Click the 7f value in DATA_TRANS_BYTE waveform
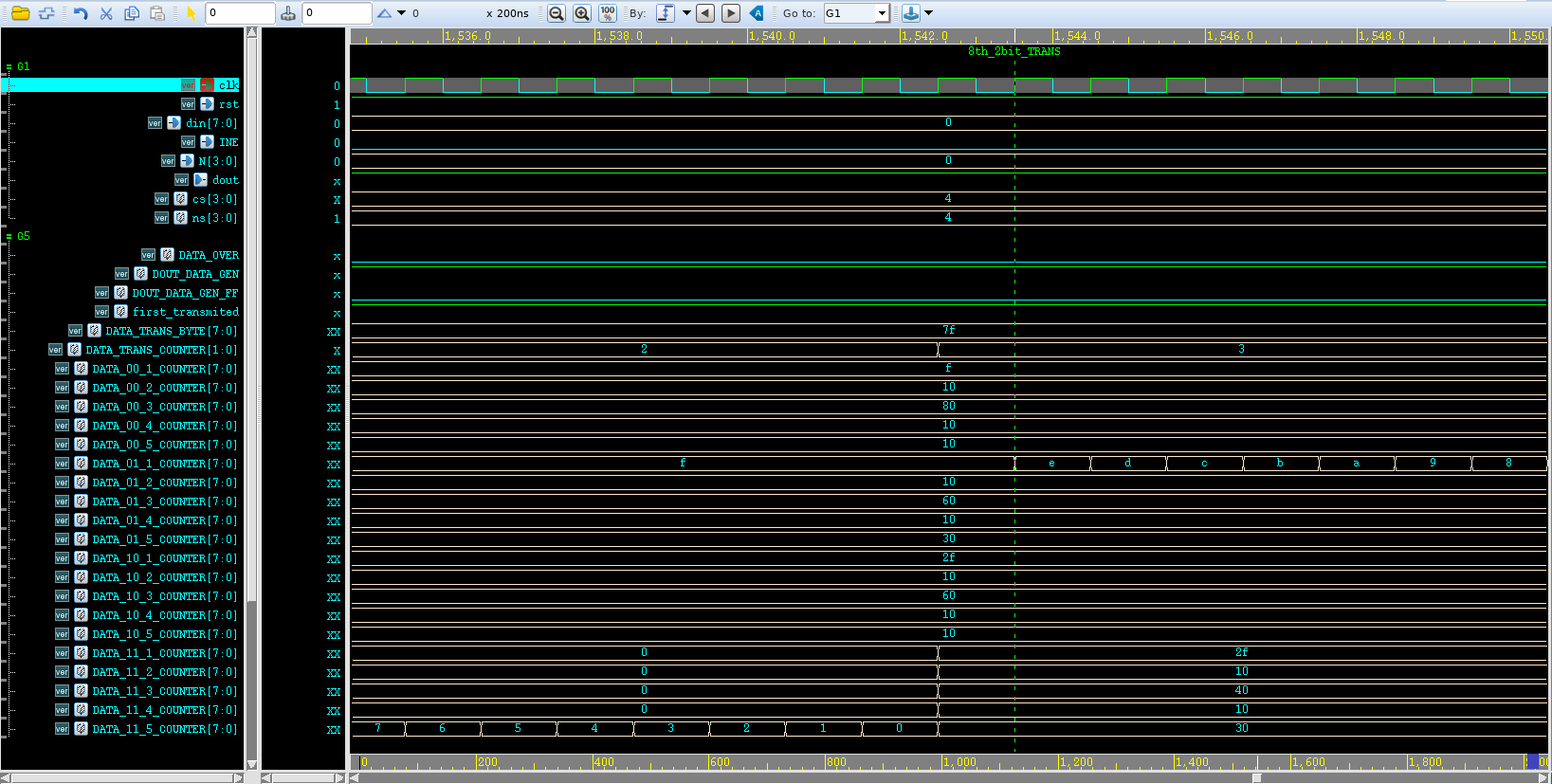 (x=948, y=330)
